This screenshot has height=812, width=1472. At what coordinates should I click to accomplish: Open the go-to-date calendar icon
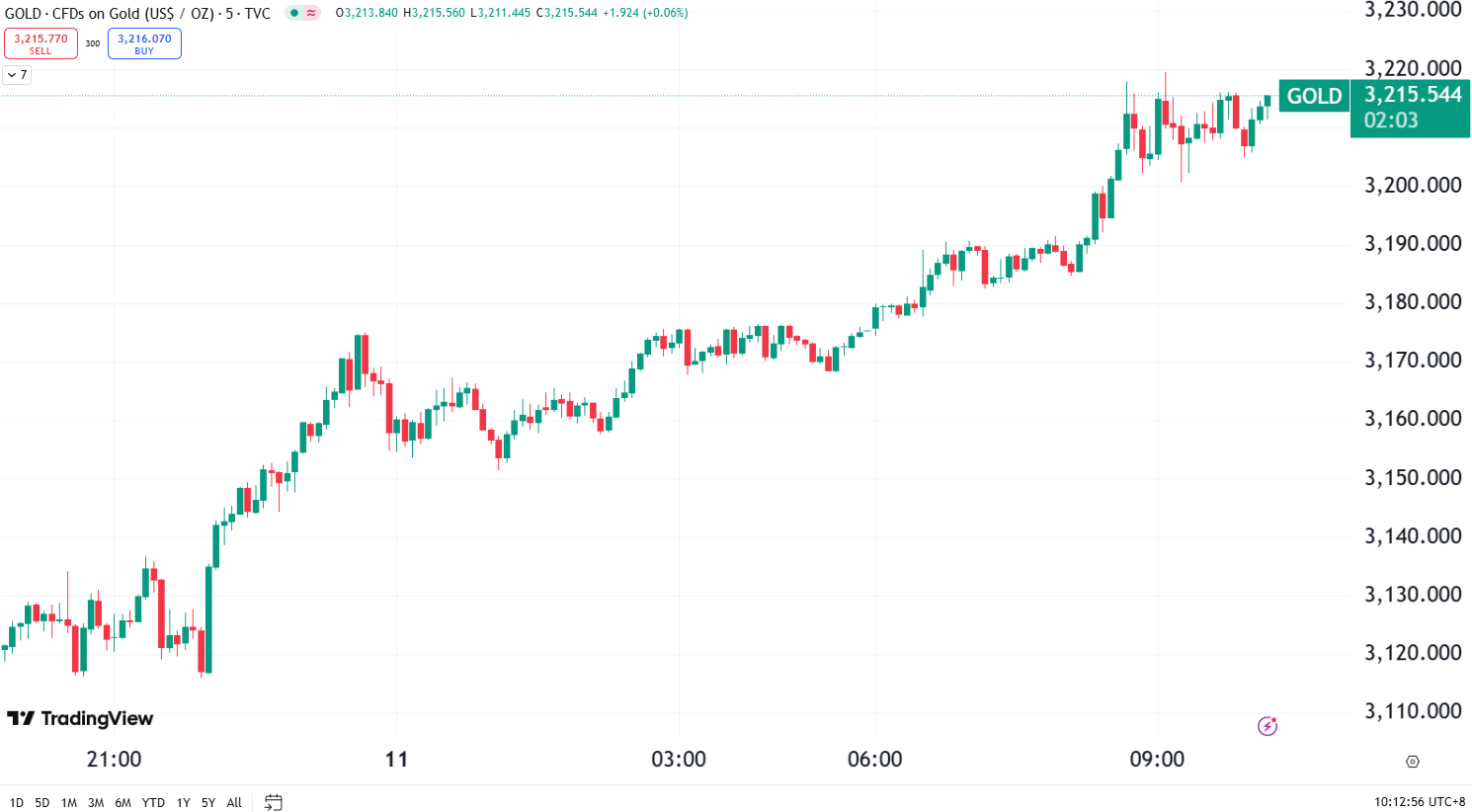click(273, 803)
